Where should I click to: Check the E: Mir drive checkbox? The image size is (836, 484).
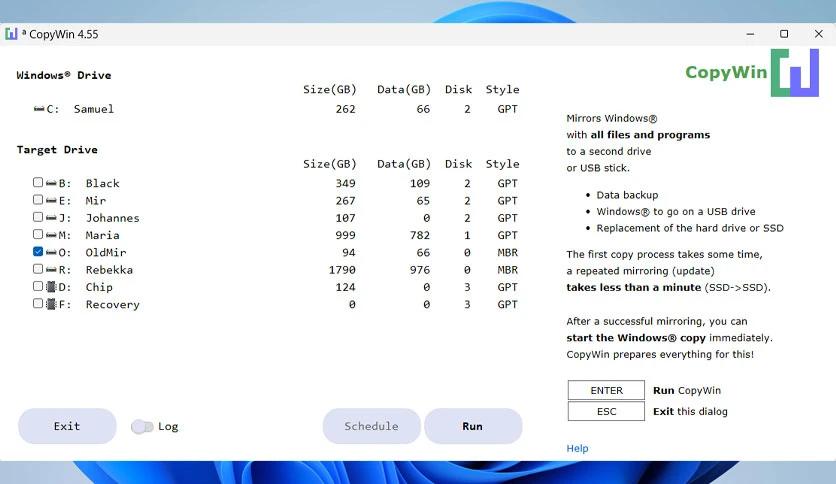38,199
